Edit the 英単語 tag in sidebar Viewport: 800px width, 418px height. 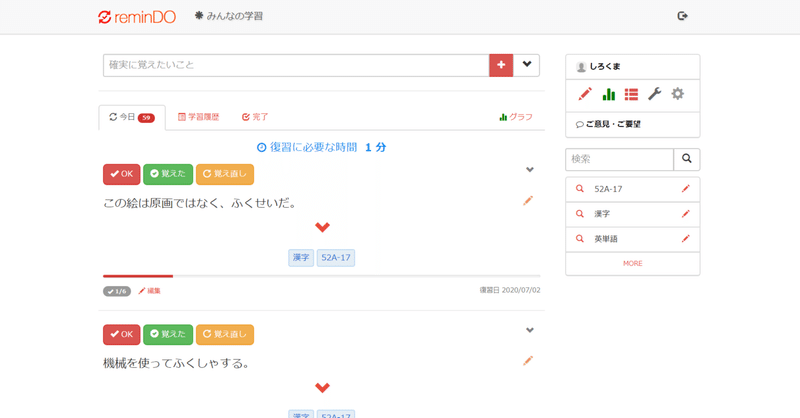pos(686,238)
